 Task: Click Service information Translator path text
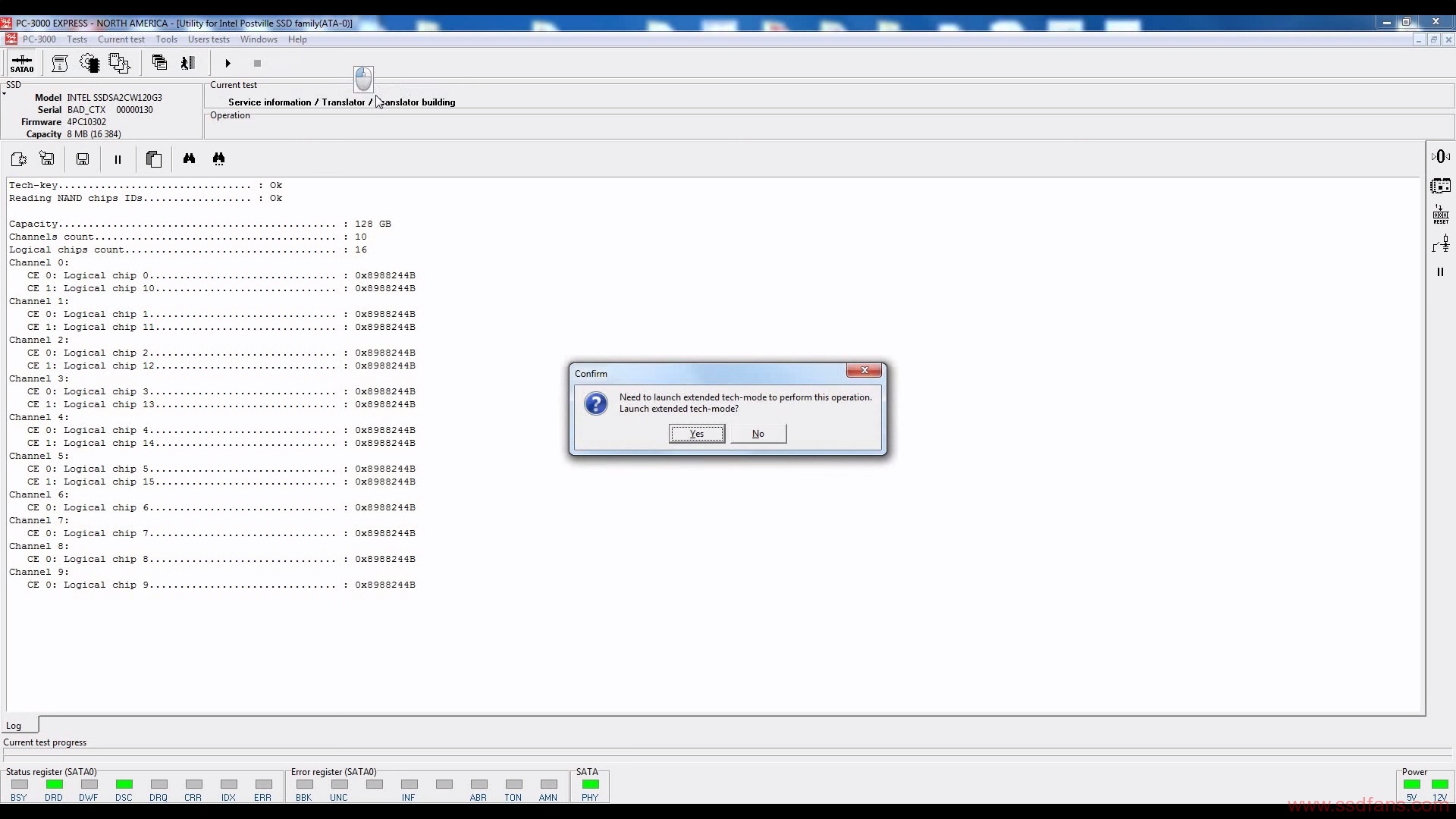[342, 102]
